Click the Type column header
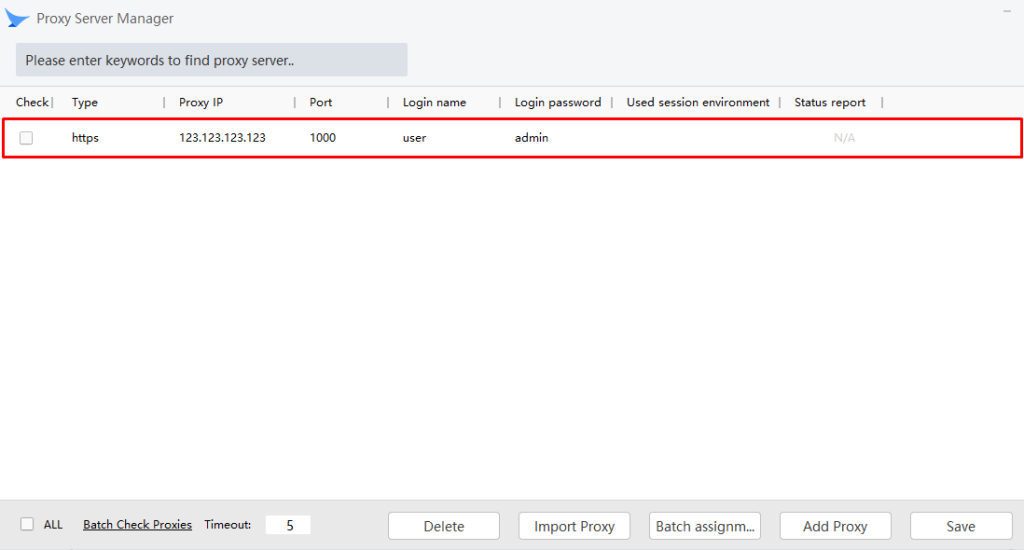Image resolution: width=1024 pixels, height=550 pixels. 85,102
